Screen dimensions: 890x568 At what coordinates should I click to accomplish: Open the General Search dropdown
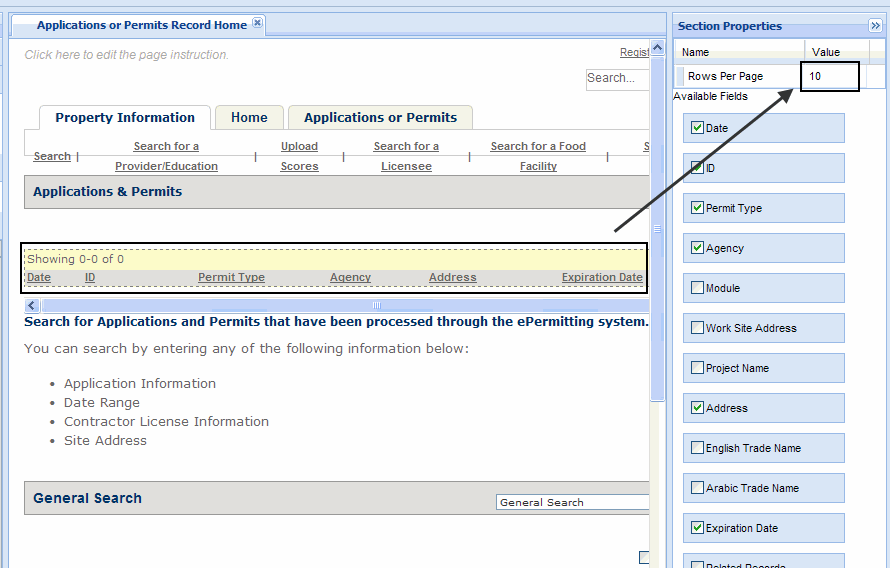tap(573, 502)
